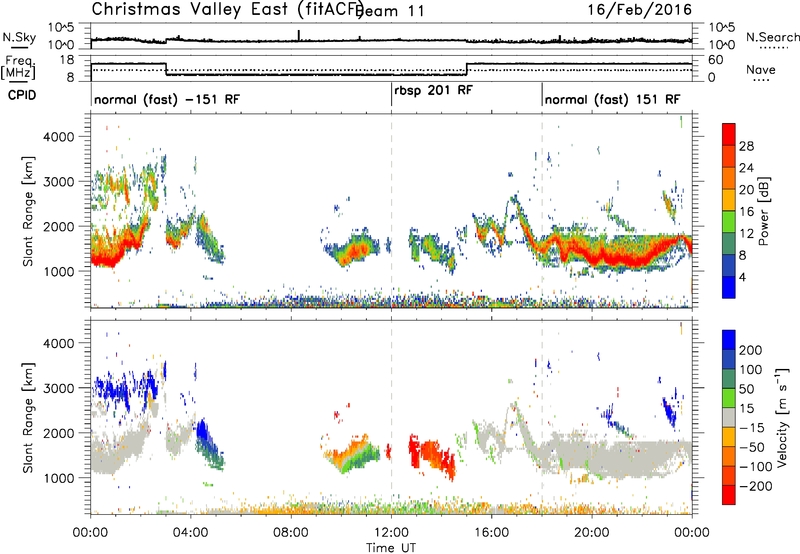Click the 10^5 left axis label of noise panel

(x=61, y=27)
